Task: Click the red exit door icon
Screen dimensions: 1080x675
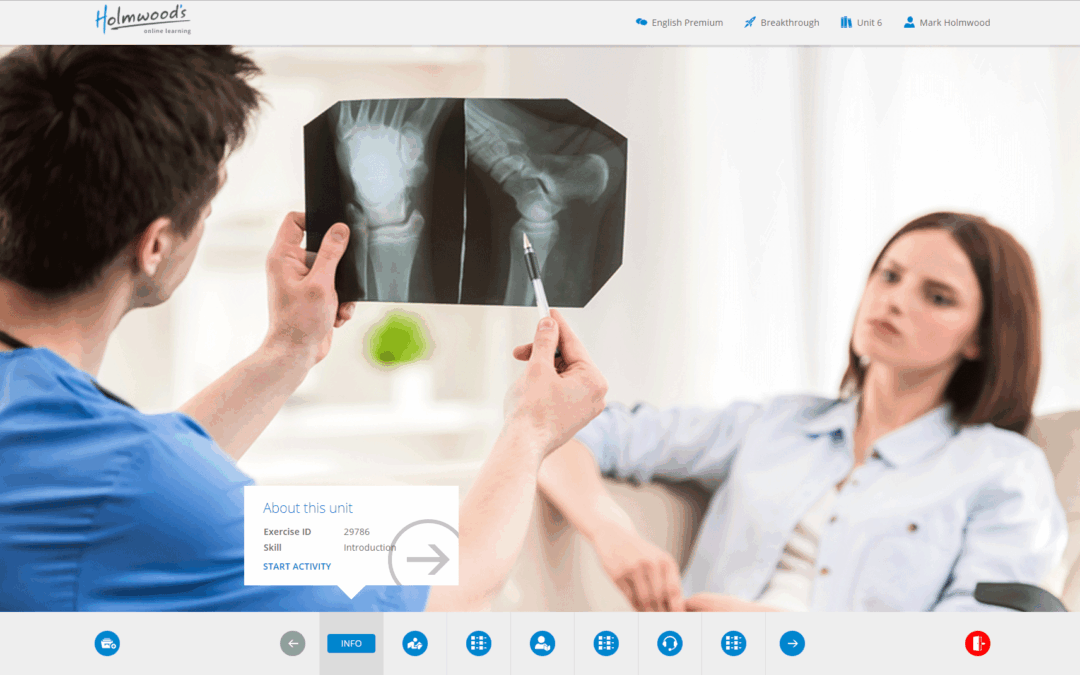Action: tap(977, 643)
